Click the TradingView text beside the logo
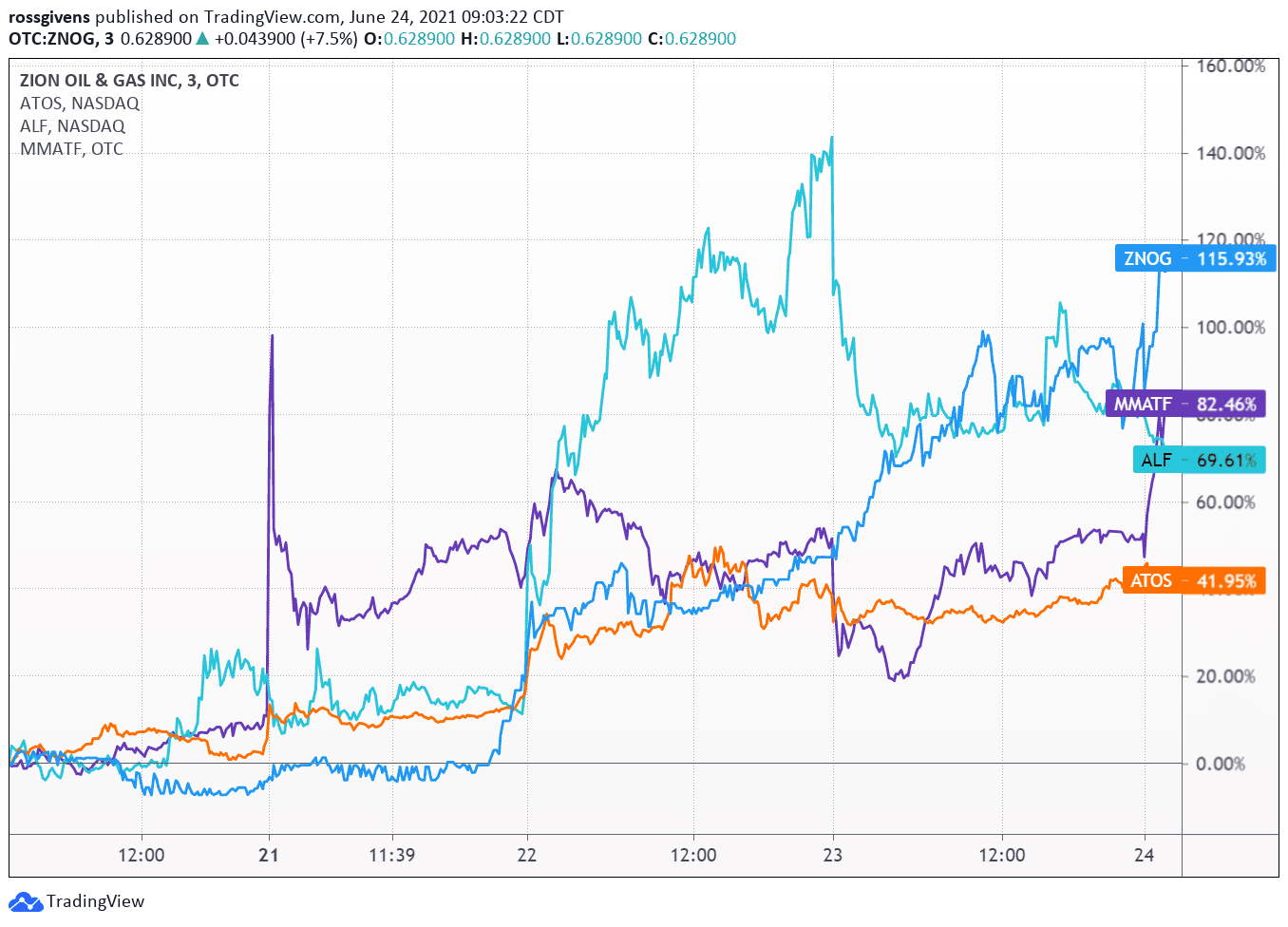 click(95, 901)
